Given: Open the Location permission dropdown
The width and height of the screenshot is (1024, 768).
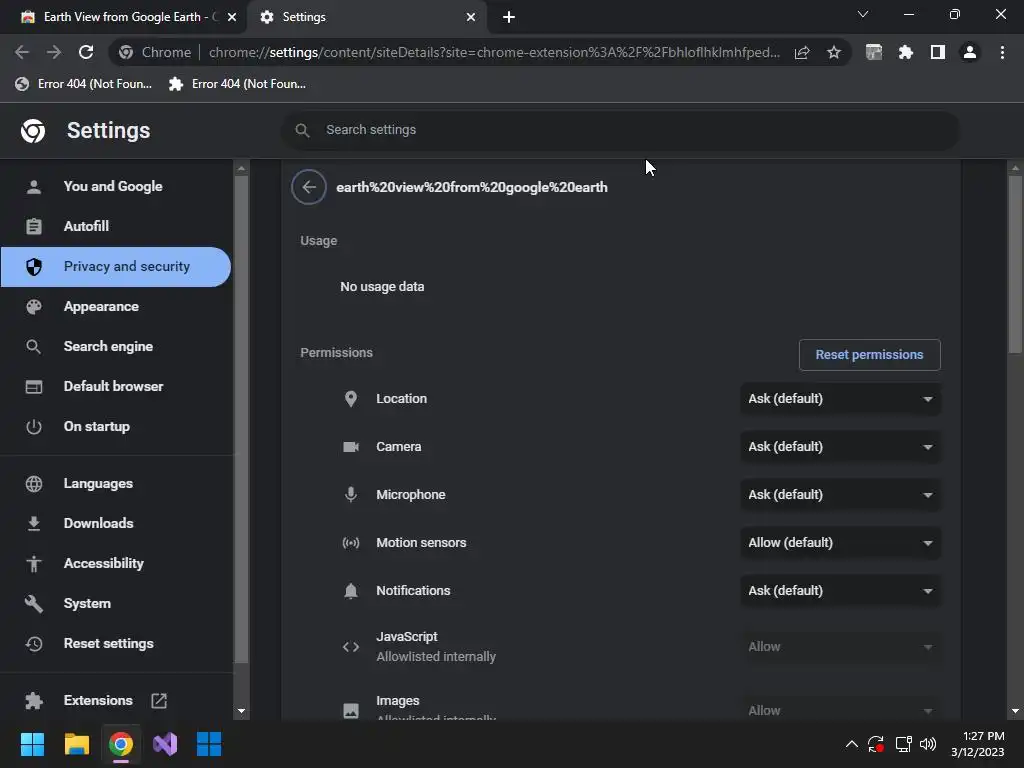Looking at the screenshot, I should click(x=840, y=399).
